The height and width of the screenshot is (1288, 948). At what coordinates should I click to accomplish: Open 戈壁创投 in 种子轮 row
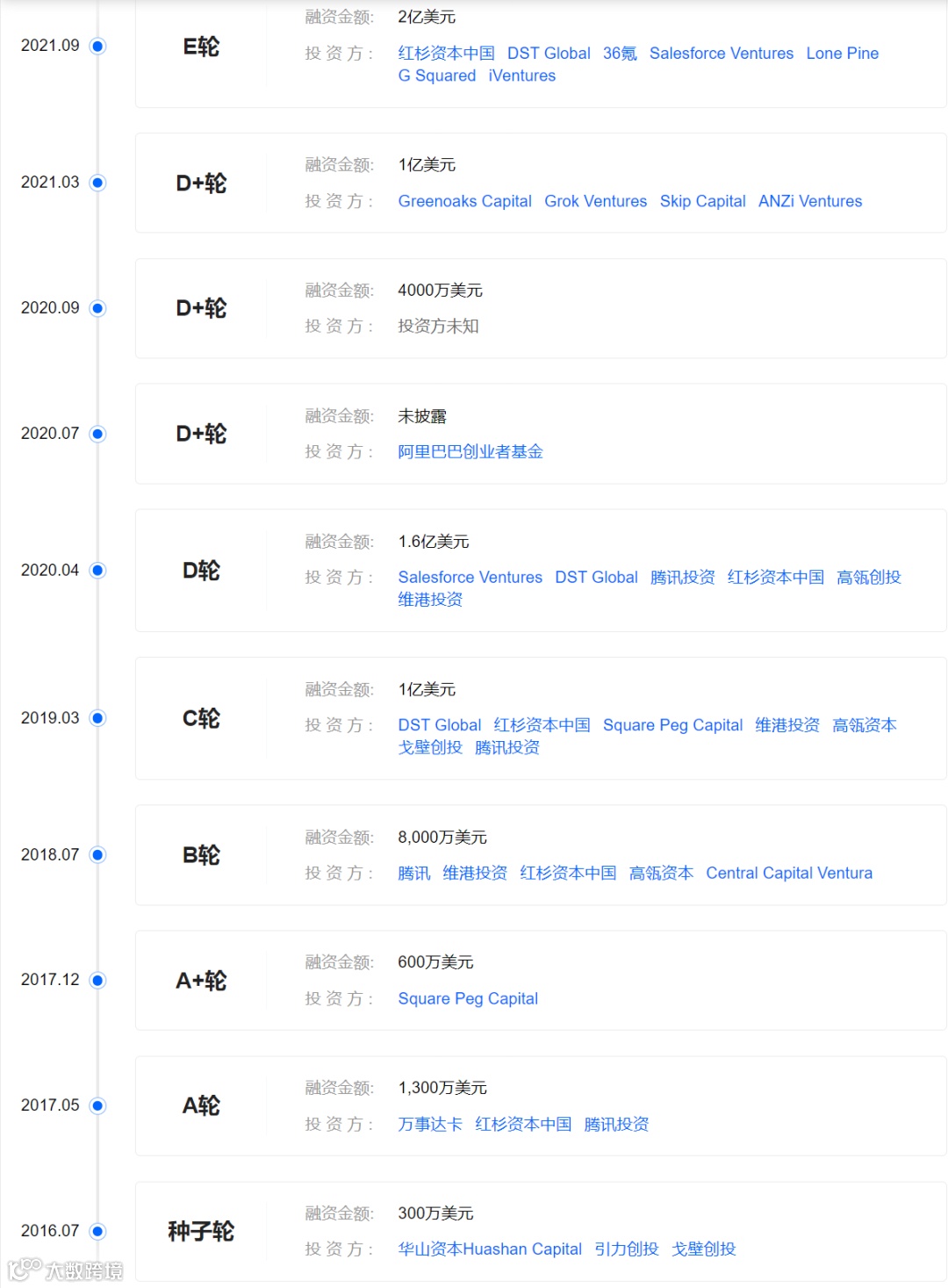click(x=704, y=1249)
